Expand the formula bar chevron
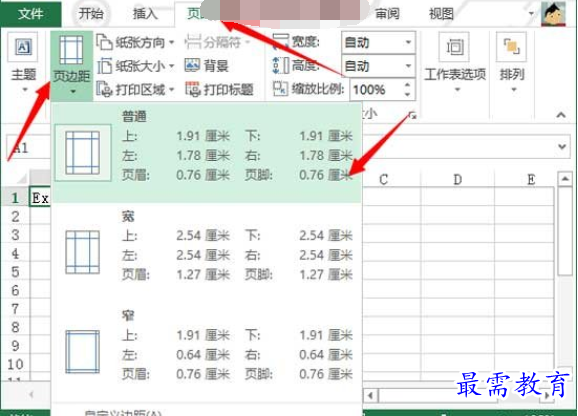 coord(562,147)
